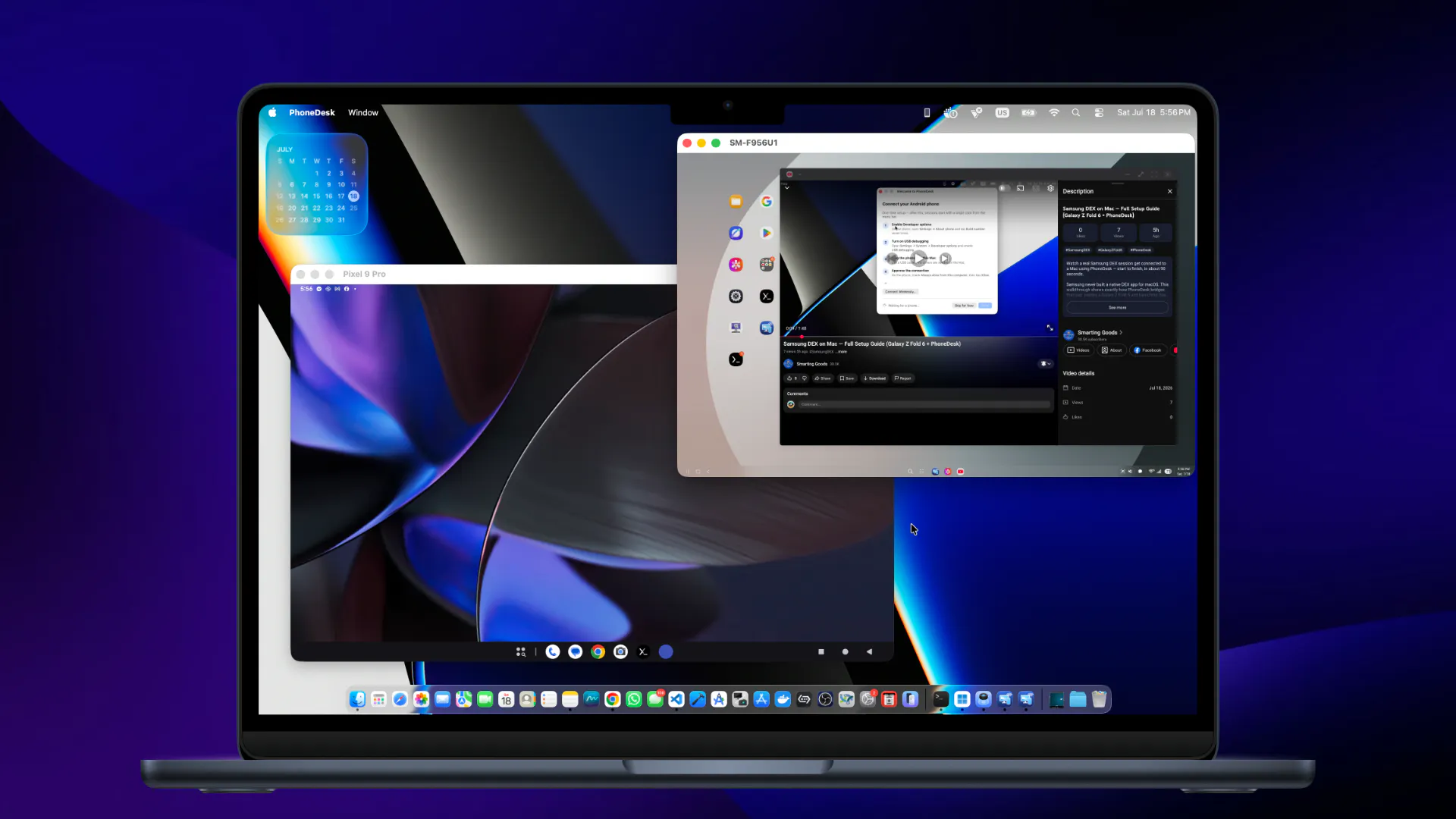Open the Samsung Gallery flower icon on the DeX desktop

click(736, 265)
